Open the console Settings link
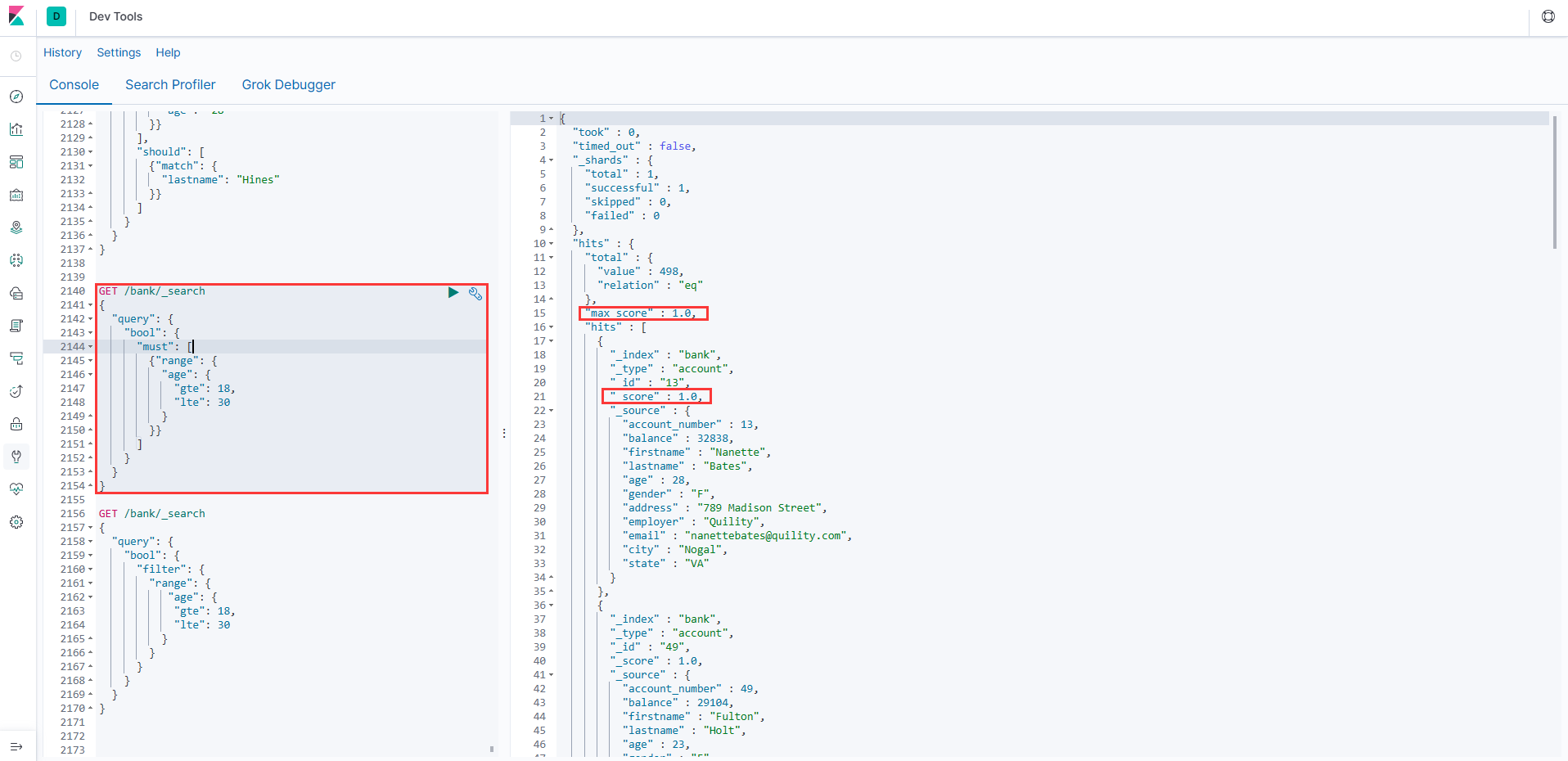Screen dimensions: 1568x761 click(x=119, y=52)
